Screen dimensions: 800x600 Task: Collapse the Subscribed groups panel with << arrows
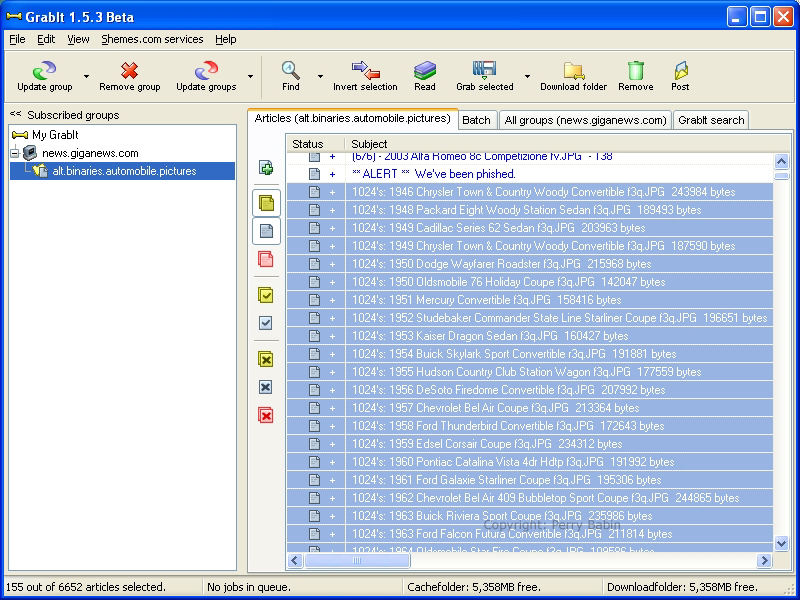tap(16, 114)
